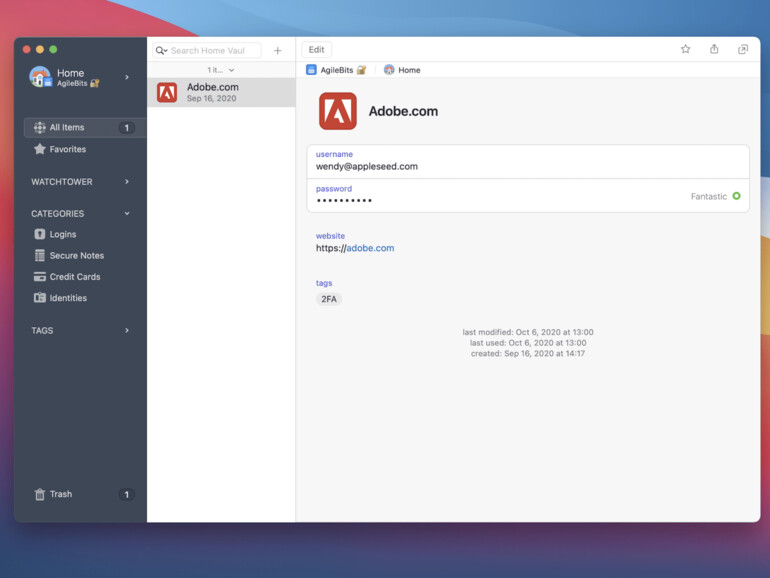This screenshot has height=578, width=770.
Task: Click the Home vault icon in breadcrumb
Action: [389, 70]
